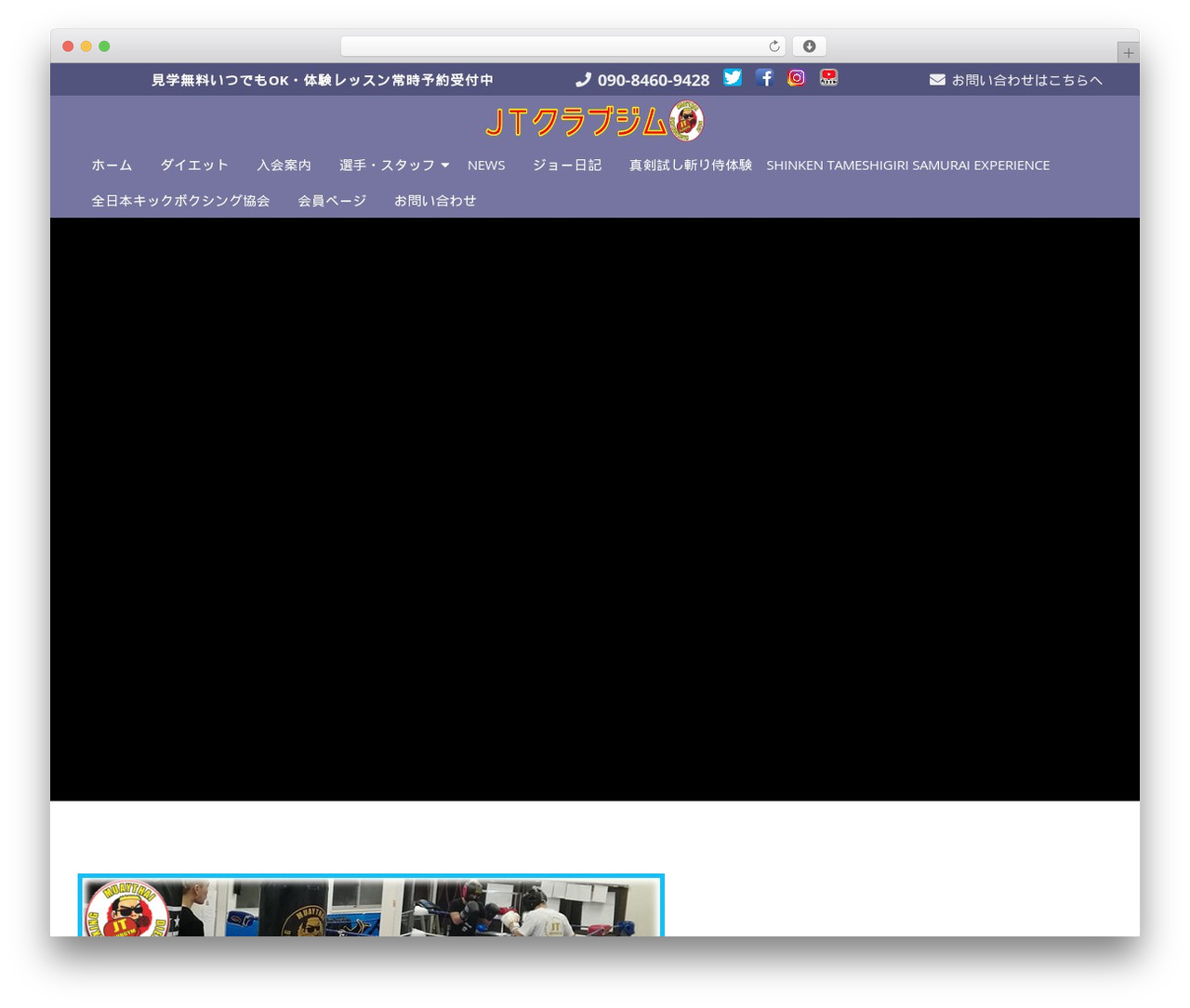Open the 入会案内 menu item
The image size is (1190, 1008).
pos(284,165)
